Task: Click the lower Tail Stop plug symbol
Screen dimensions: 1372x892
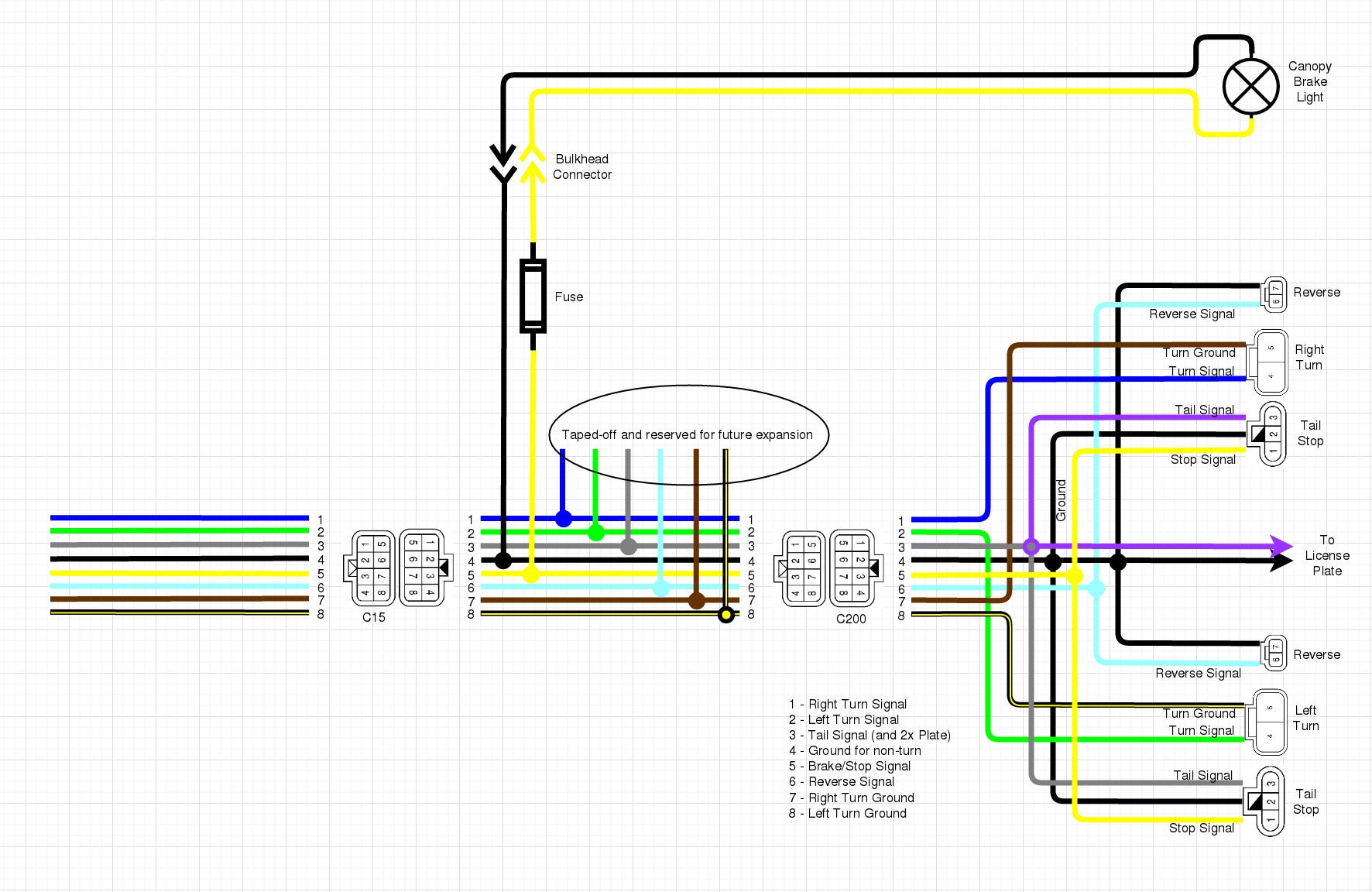Action: point(1264,801)
